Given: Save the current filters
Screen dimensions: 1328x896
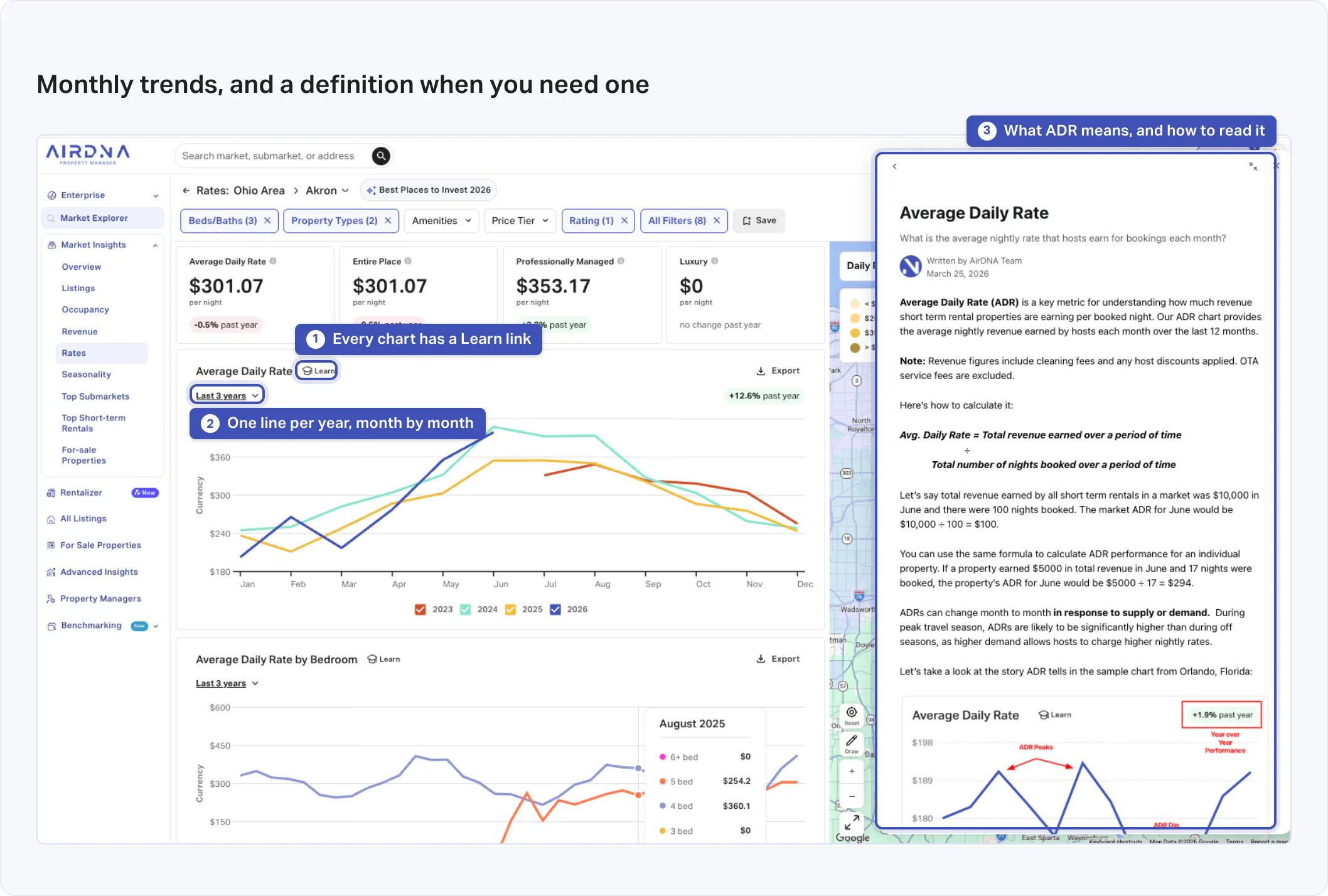Looking at the screenshot, I should 759,221.
